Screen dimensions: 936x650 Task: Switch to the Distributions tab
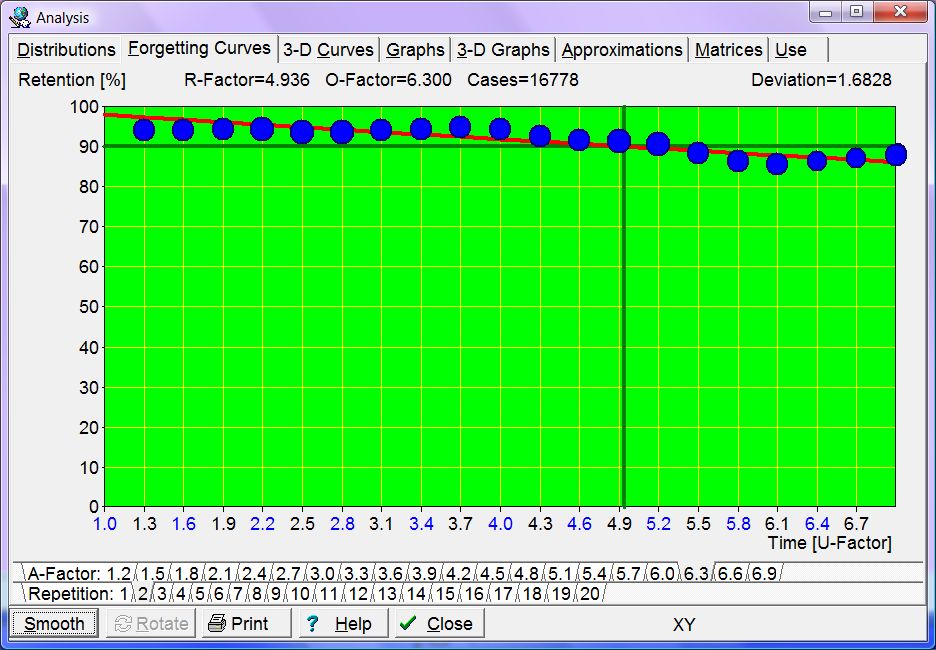point(66,50)
